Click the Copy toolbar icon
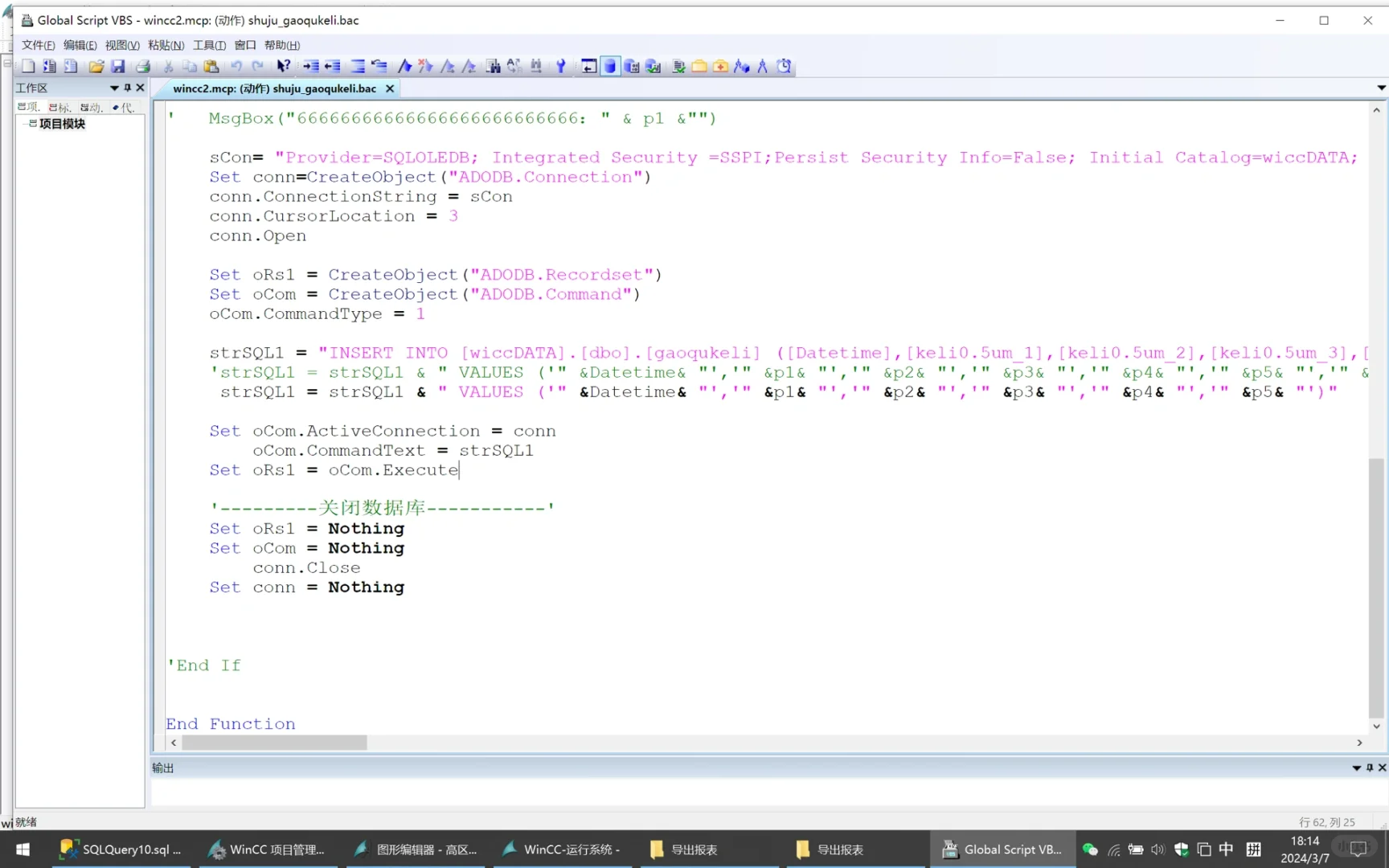 (x=190, y=67)
